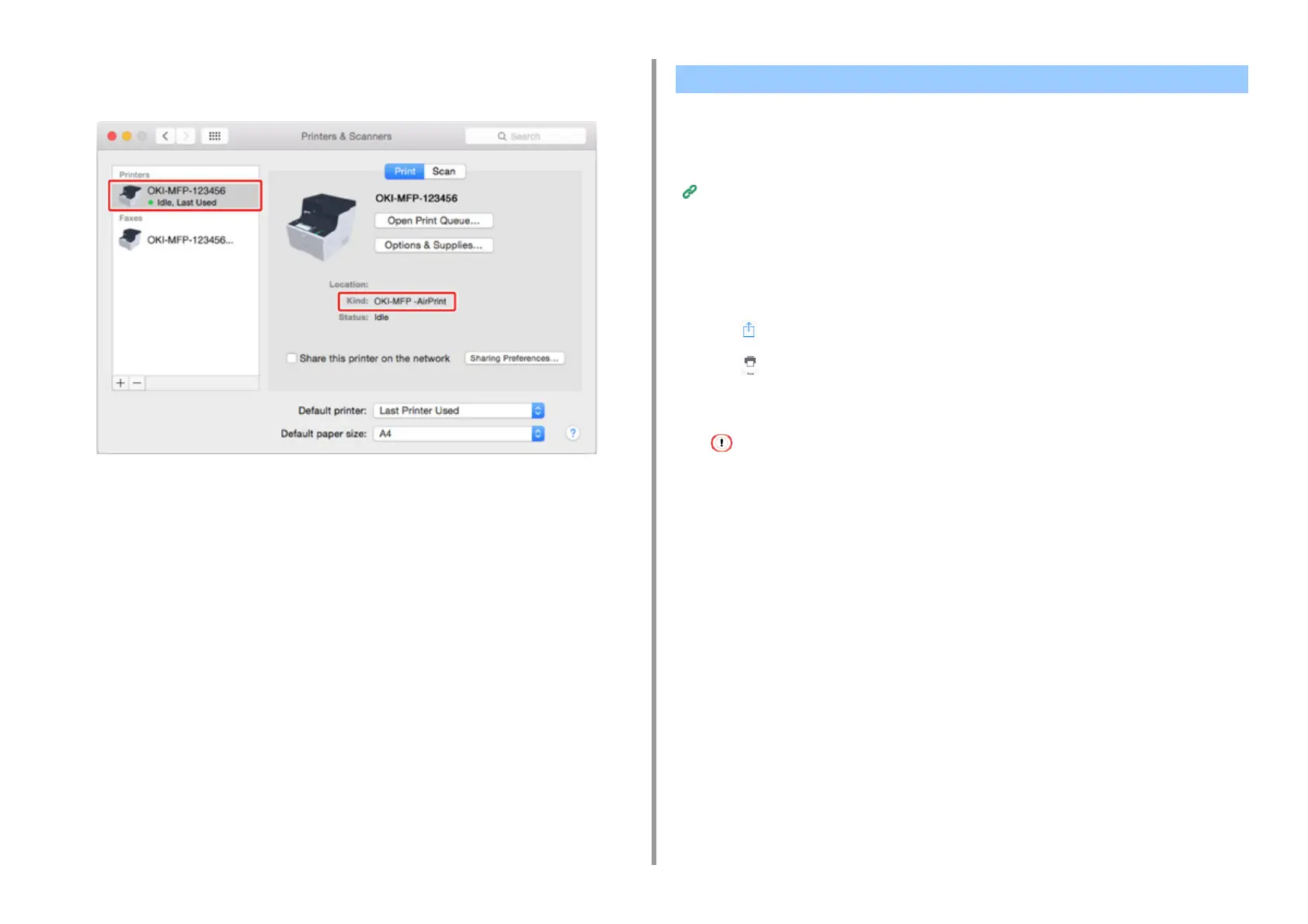The height and width of the screenshot is (924, 1308).
Task: Click the back navigation arrow
Action: click(165, 136)
